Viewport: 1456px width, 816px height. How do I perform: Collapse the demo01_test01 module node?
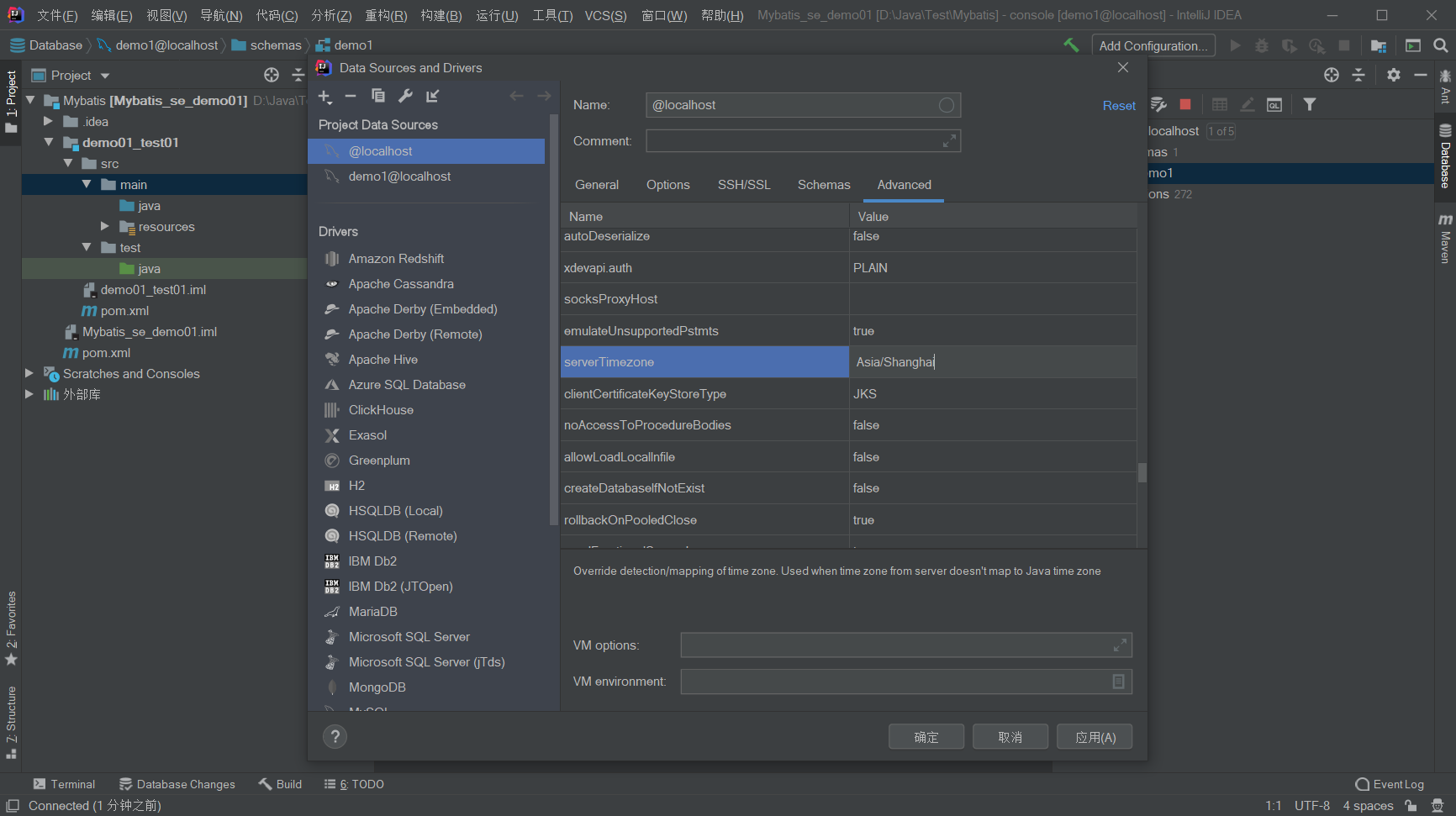click(x=49, y=142)
